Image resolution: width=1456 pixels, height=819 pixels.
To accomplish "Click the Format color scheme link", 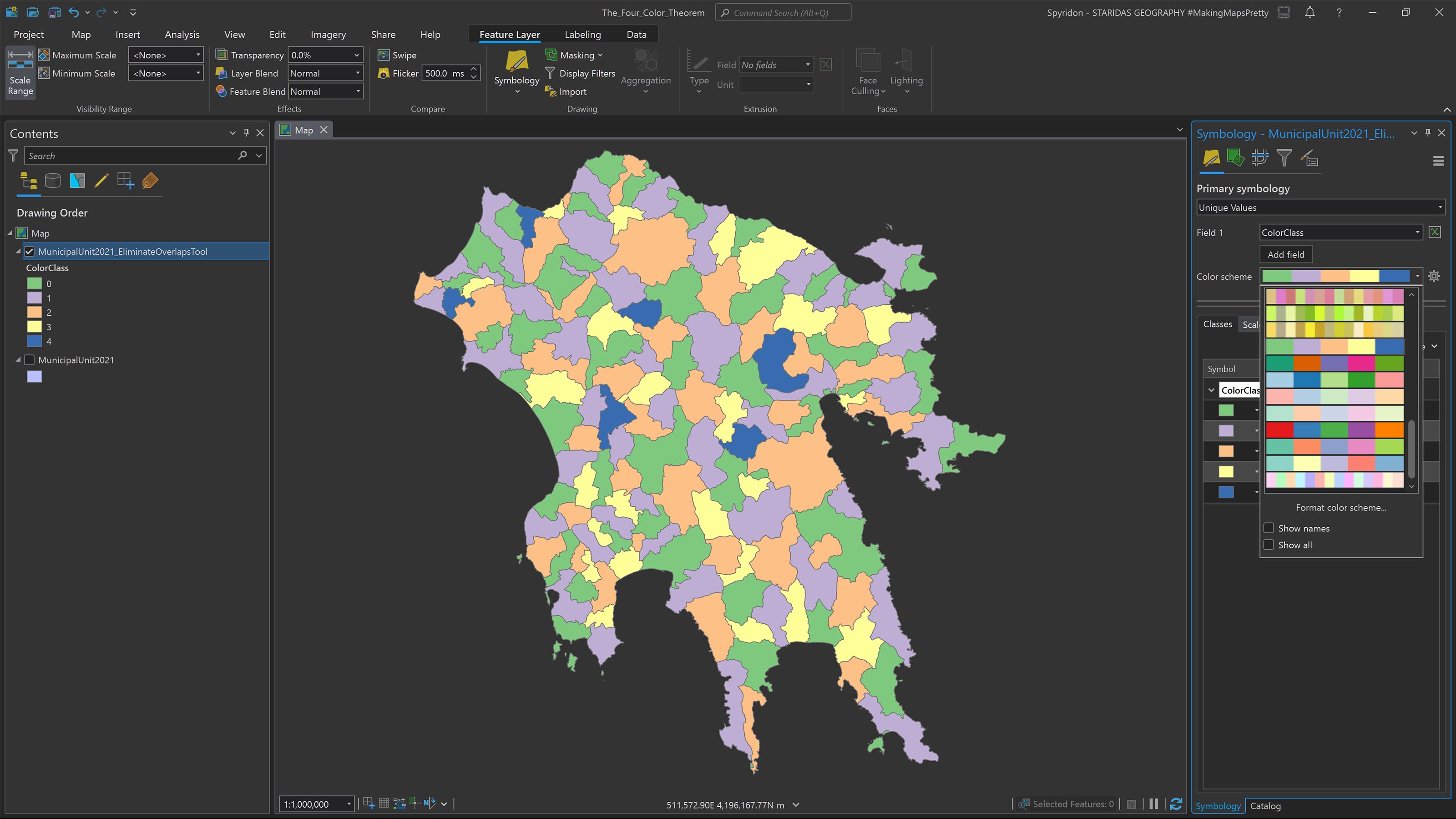I will tap(1341, 508).
